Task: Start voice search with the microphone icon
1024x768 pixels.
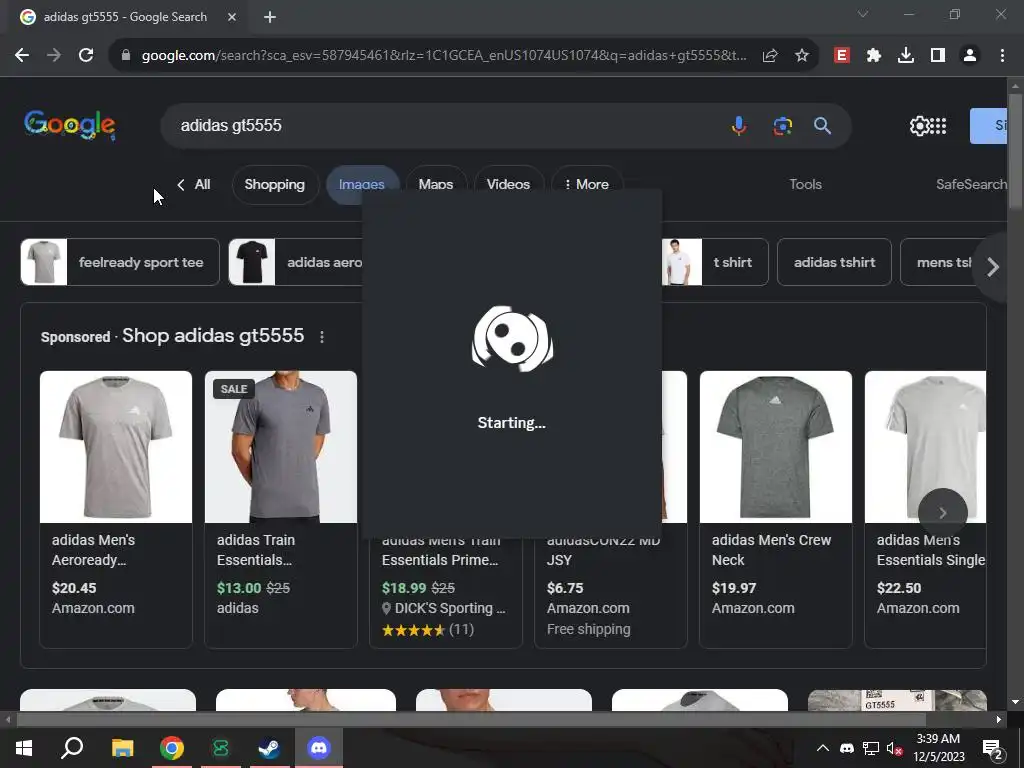Action: (x=739, y=125)
